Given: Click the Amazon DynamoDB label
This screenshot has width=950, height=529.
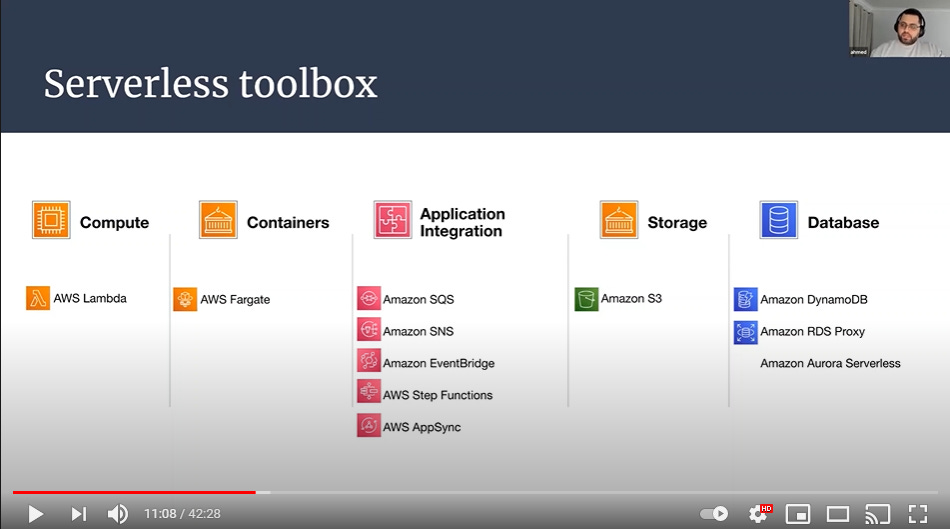Looking at the screenshot, I should pyautogui.click(x=814, y=300).
